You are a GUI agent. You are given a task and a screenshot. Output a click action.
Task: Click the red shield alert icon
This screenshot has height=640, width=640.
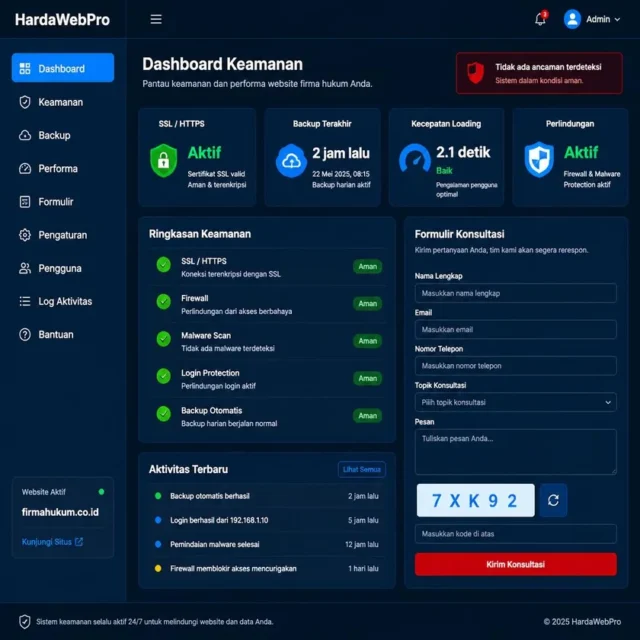click(476, 73)
